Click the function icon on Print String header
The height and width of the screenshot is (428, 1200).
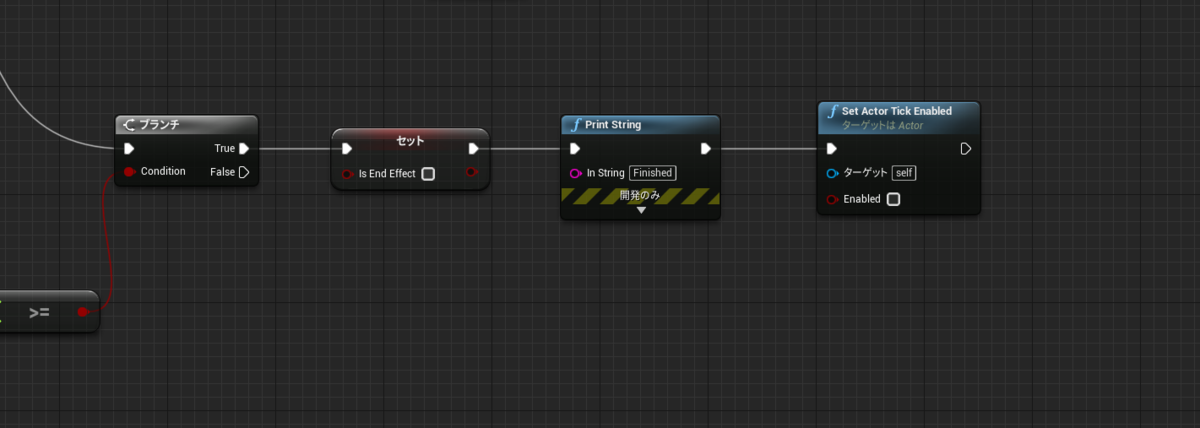point(575,125)
